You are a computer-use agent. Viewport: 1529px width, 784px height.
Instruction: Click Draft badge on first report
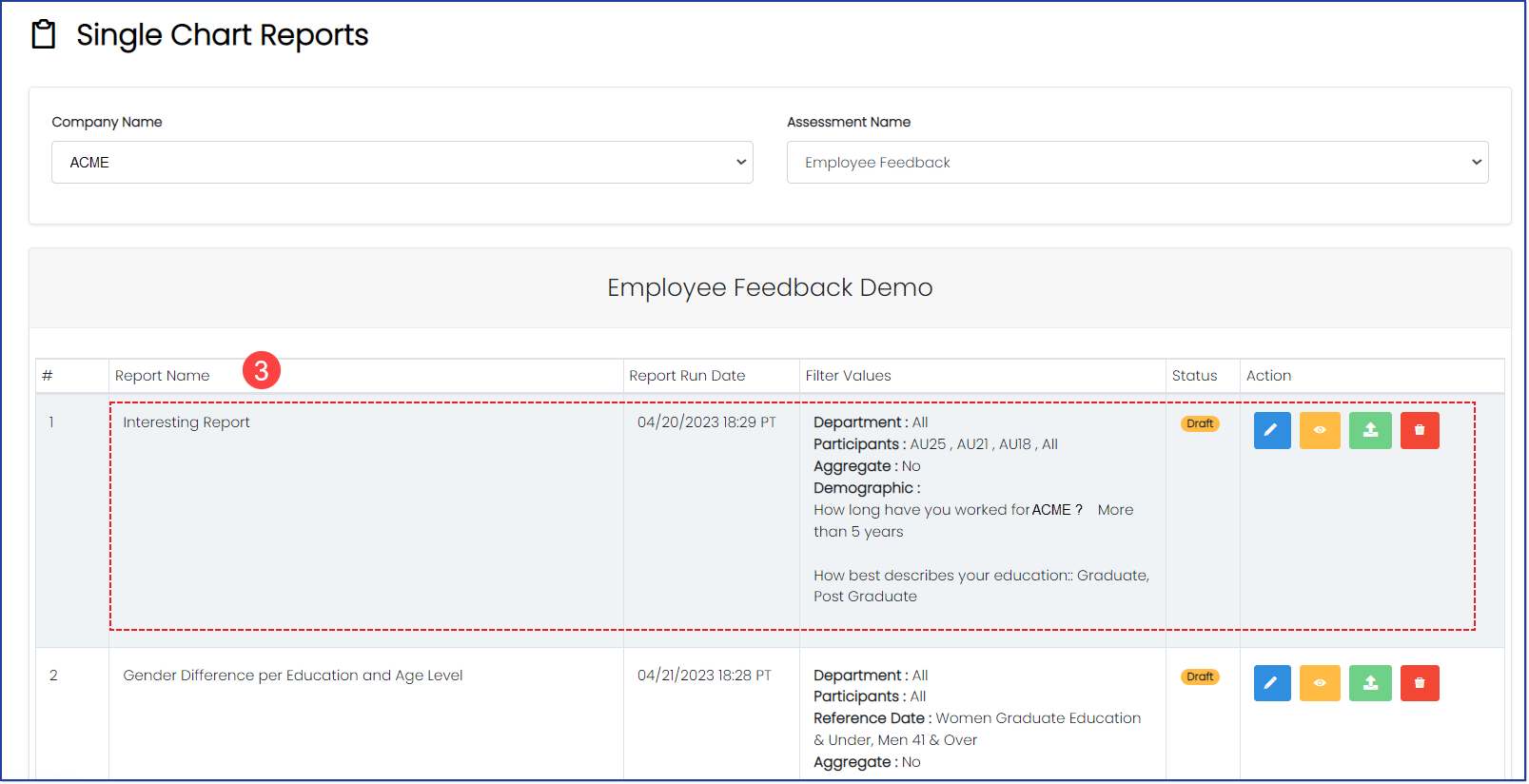(1200, 424)
